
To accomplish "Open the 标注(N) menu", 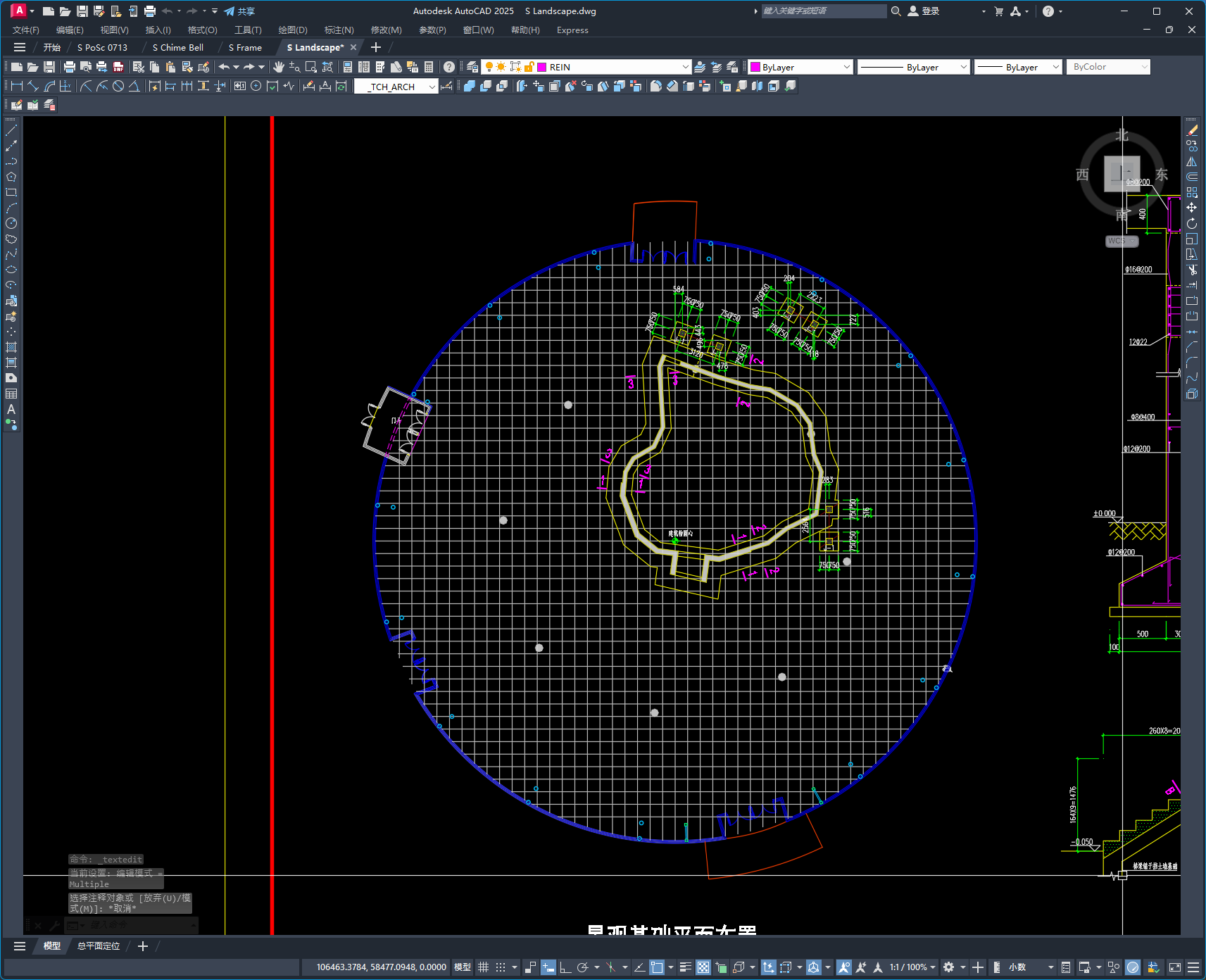I will [x=339, y=30].
